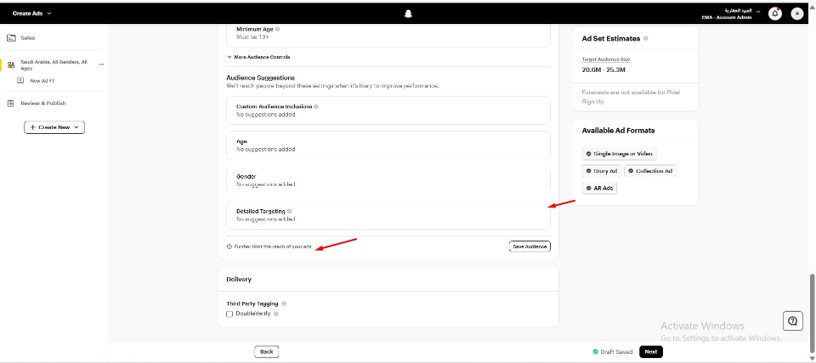The width and height of the screenshot is (816, 363).
Task: Click the Sales folder icon
Action: pyautogui.click(x=11, y=38)
